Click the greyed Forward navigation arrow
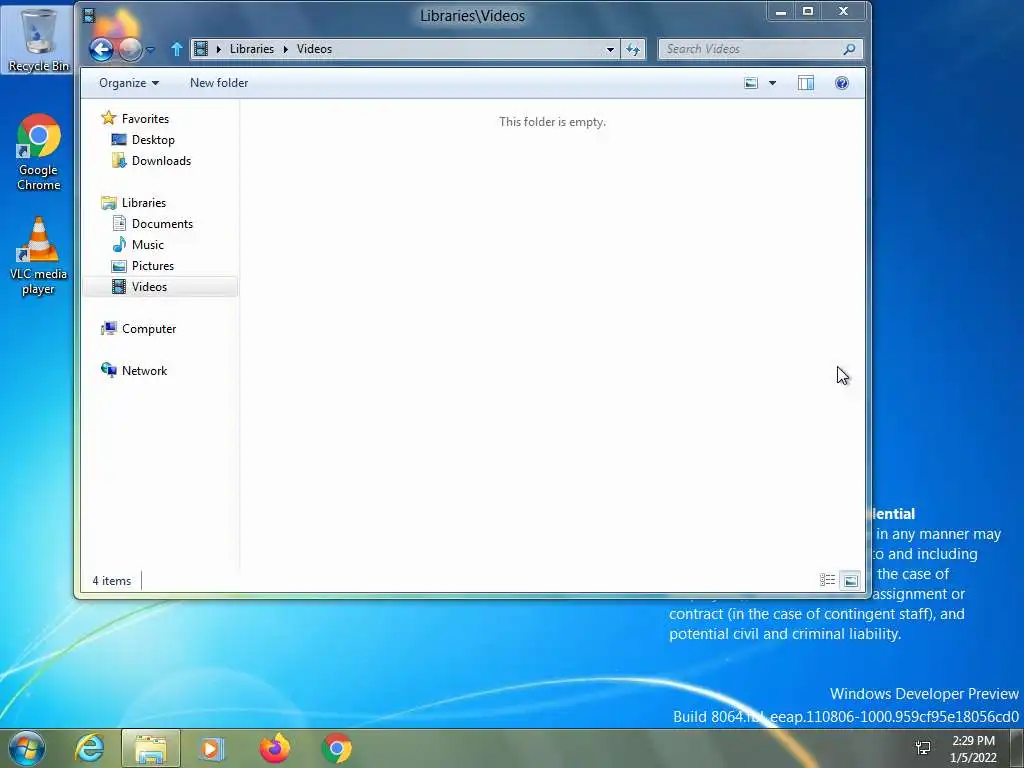Image resolution: width=1024 pixels, height=768 pixels. point(130,50)
